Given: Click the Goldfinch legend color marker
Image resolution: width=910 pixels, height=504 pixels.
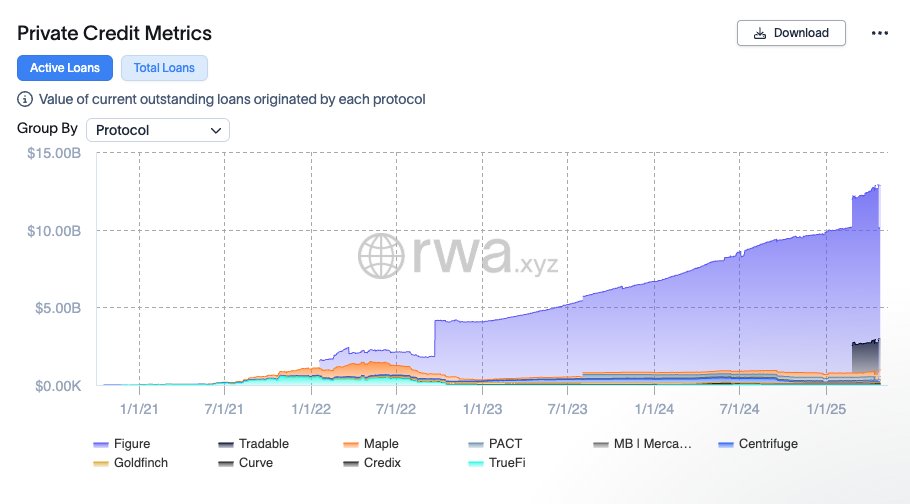Looking at the screenshot, I should coord(100,463).
